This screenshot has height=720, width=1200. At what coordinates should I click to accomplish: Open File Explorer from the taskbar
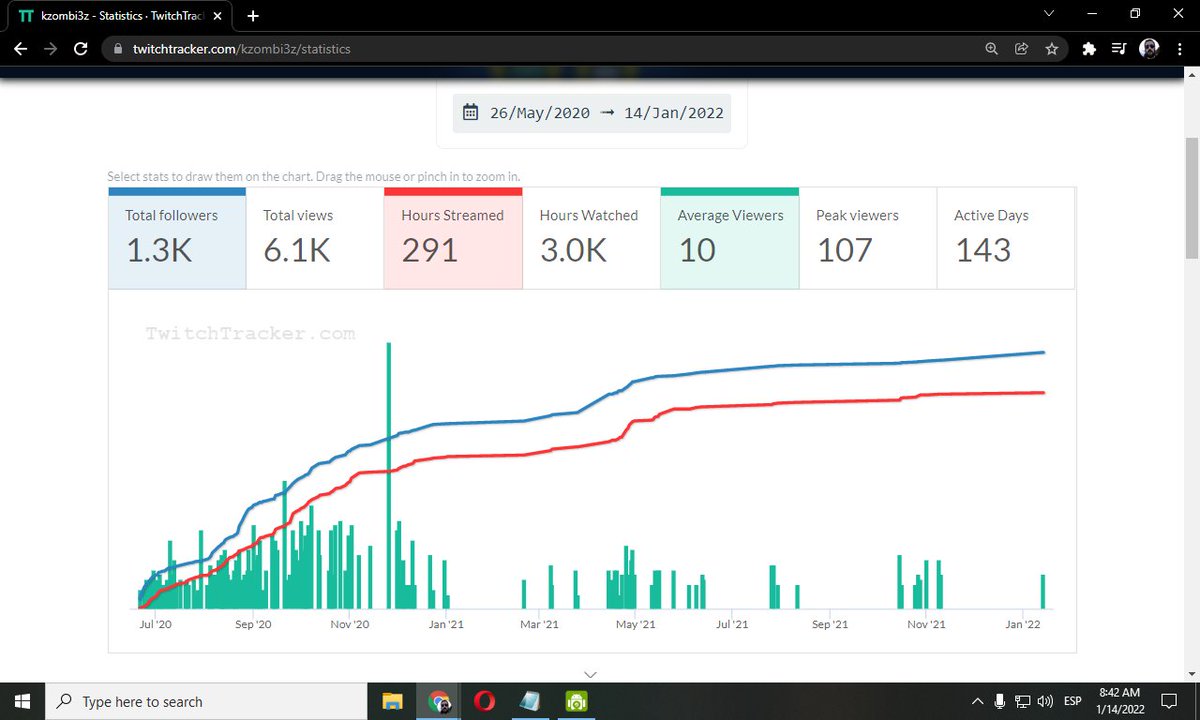click(x=392, y=701)
